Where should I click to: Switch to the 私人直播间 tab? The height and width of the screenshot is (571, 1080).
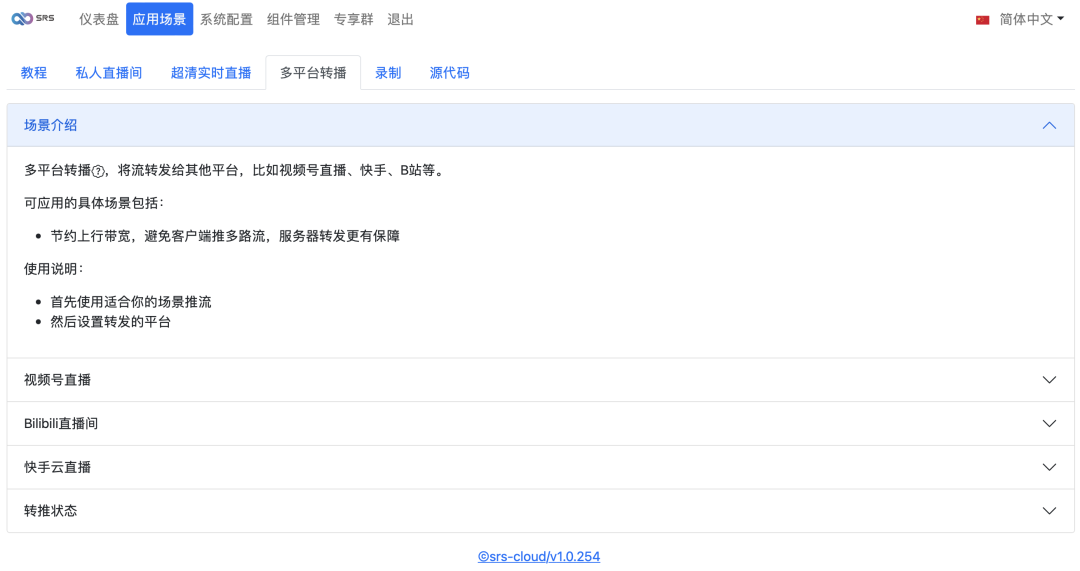[x=109, y=73]
